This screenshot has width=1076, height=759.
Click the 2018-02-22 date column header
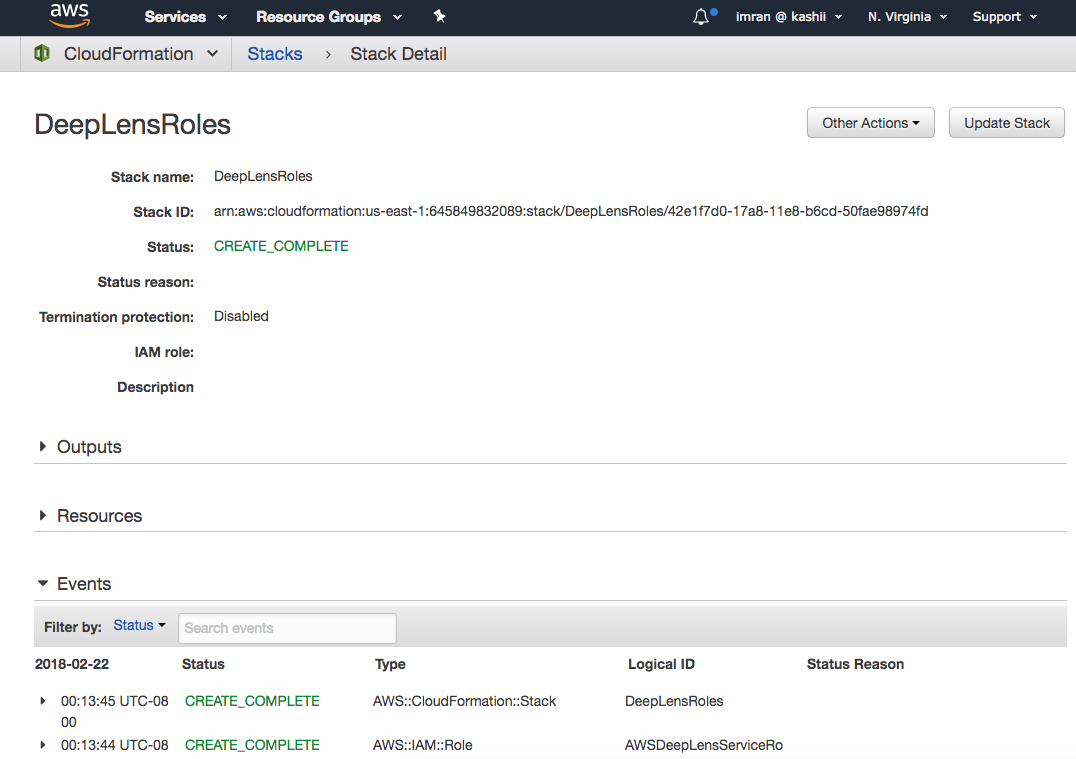pos(71,664)
